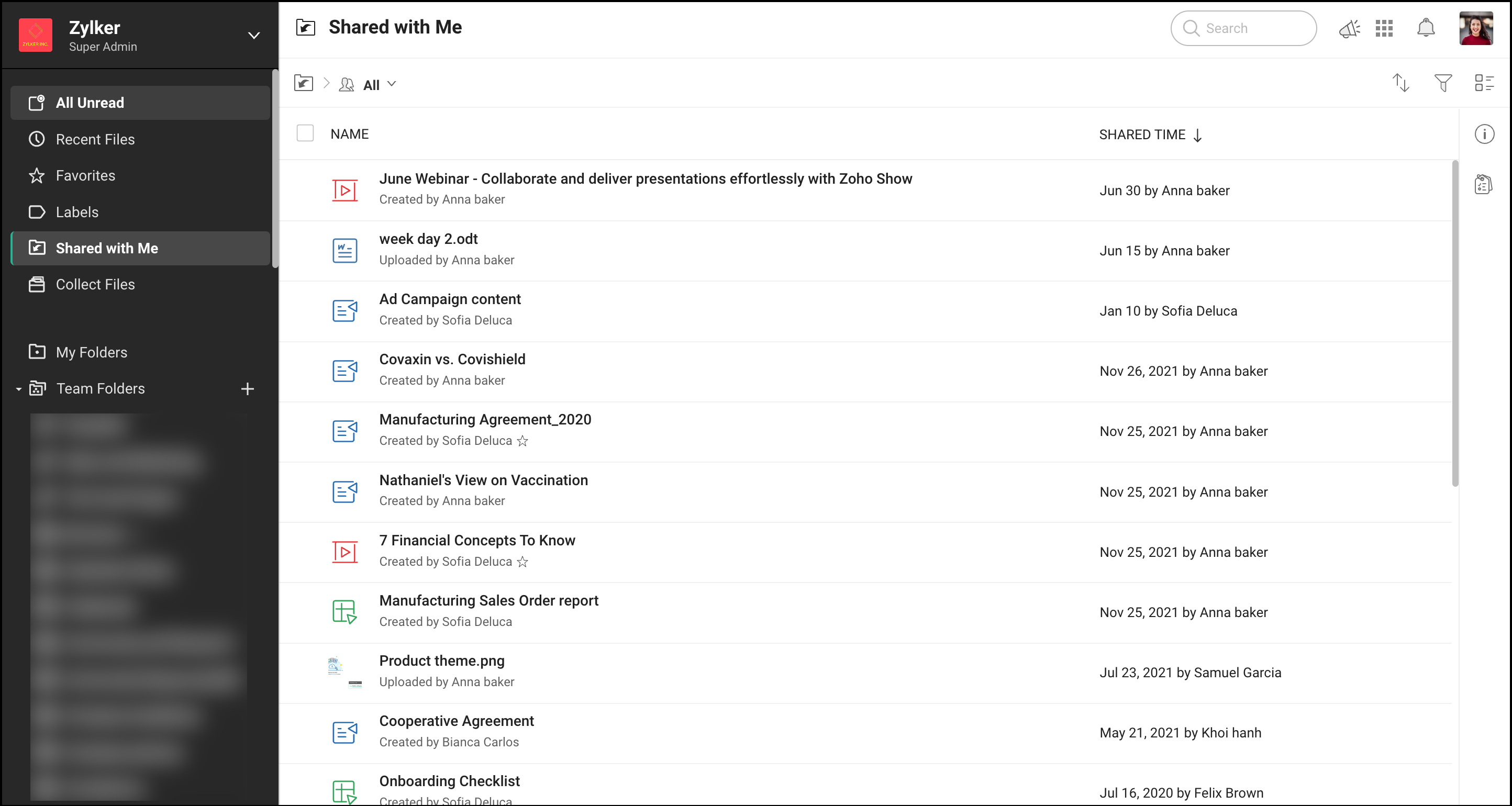Star the Manufacturing Agreement_2020 file
The height and width of the screenshot is (806, 1512).
[x=522, y=441]
